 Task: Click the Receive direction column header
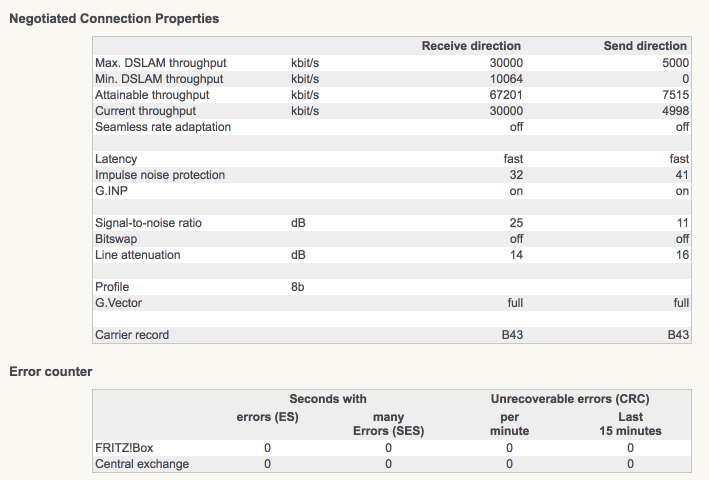[x=471, y=46]
